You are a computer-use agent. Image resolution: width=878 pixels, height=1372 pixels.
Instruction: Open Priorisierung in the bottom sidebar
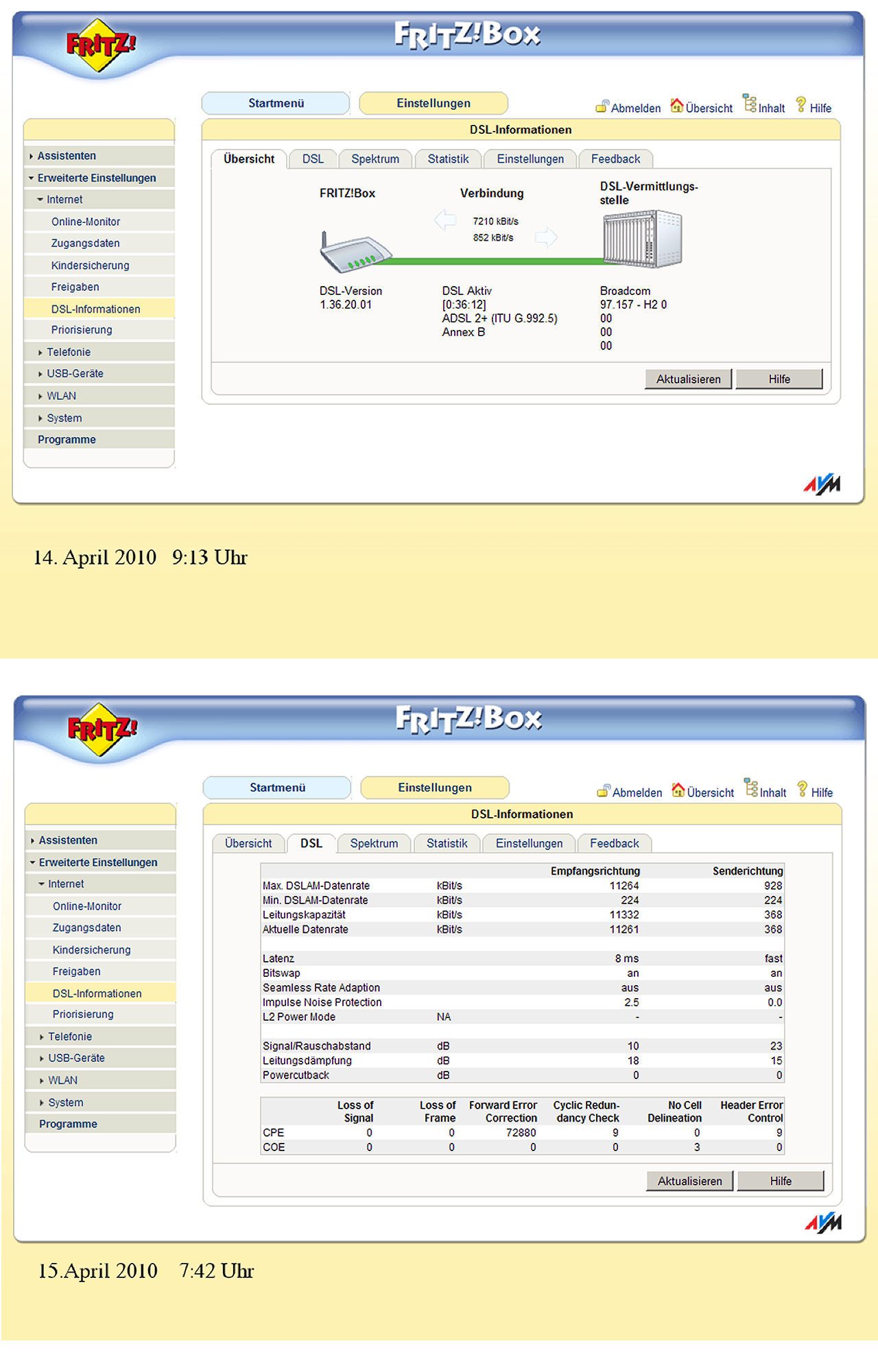click(x=101, y=1015)
